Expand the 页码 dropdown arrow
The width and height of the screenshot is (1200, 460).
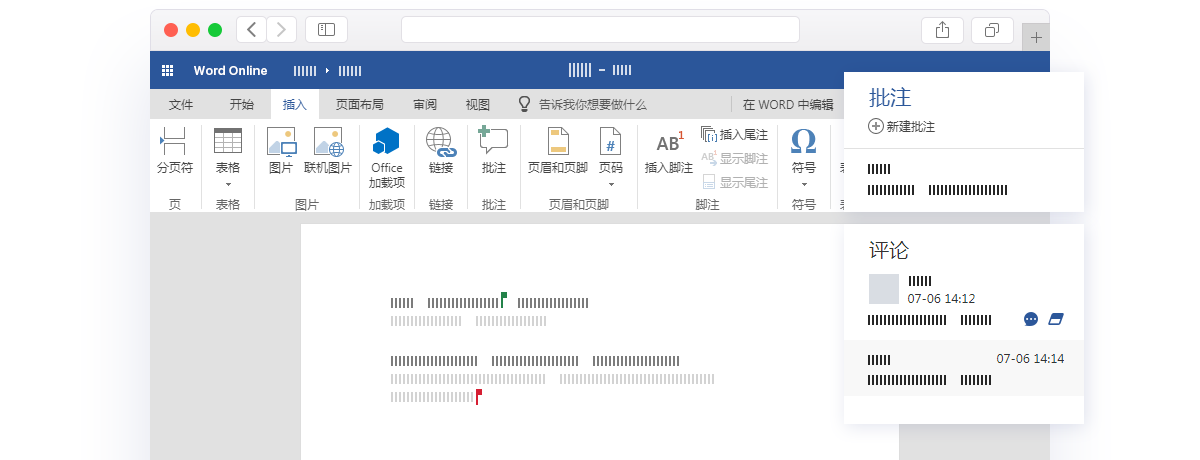(610, 185)
